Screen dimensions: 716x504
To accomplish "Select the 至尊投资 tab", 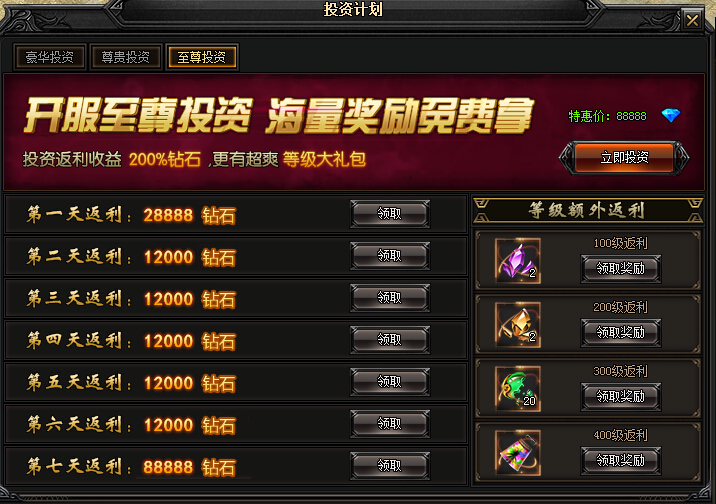I will coord(202,57).
